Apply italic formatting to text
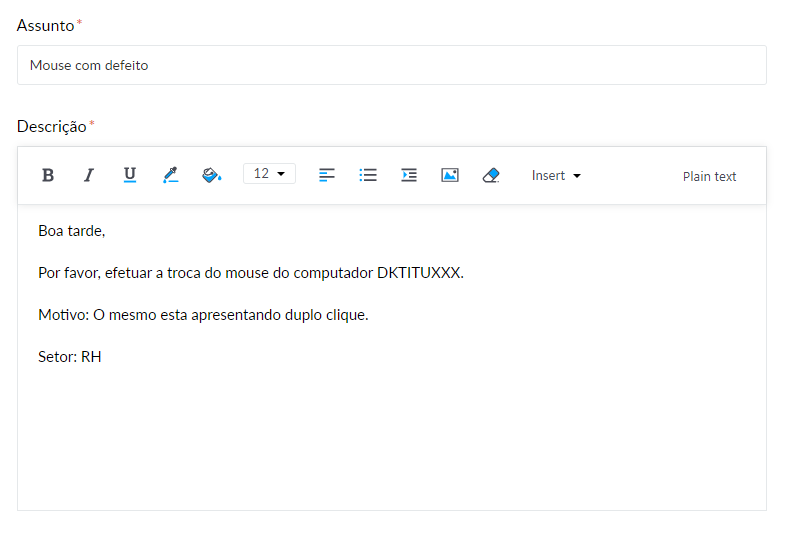 click(89, 175)
